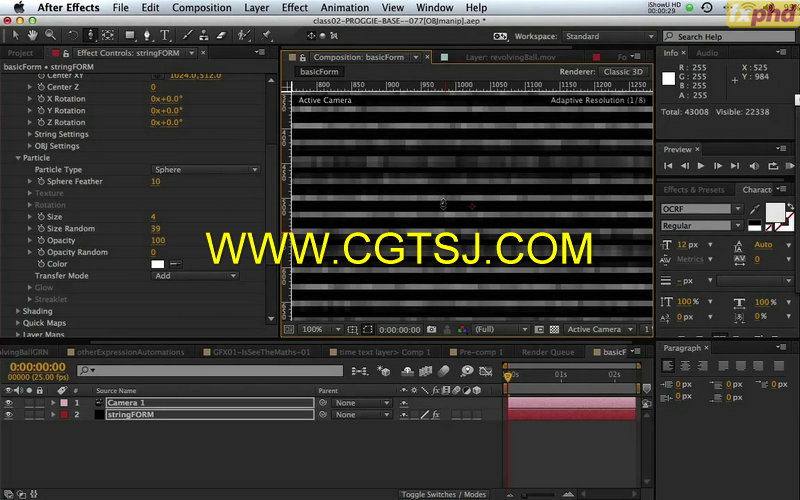Click the basicForm breadcrumb button
800x500 pixels.
319,72
